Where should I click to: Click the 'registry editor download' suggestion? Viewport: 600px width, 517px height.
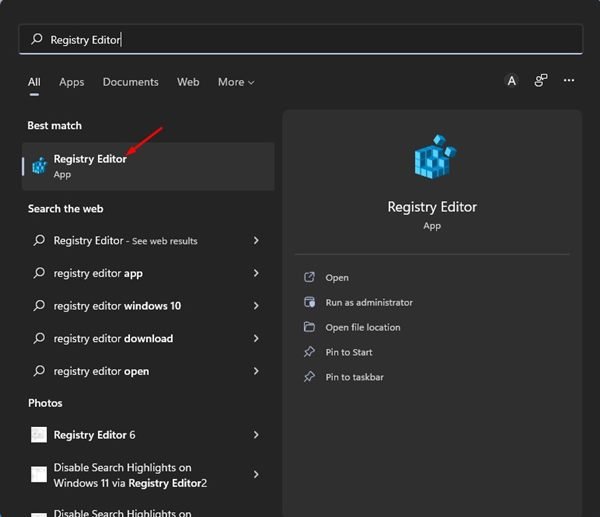113,338
